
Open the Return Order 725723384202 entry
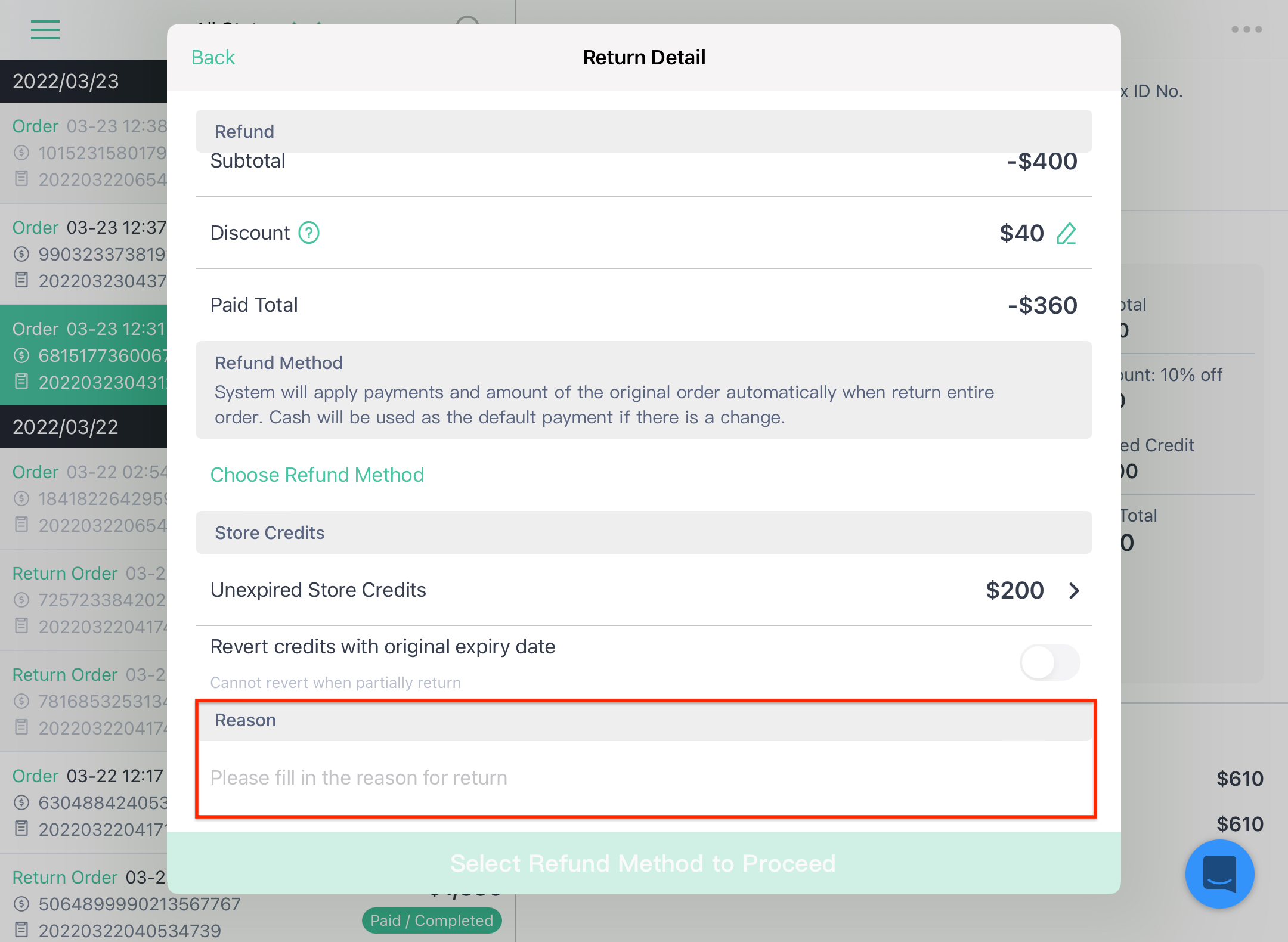[83, 600]
